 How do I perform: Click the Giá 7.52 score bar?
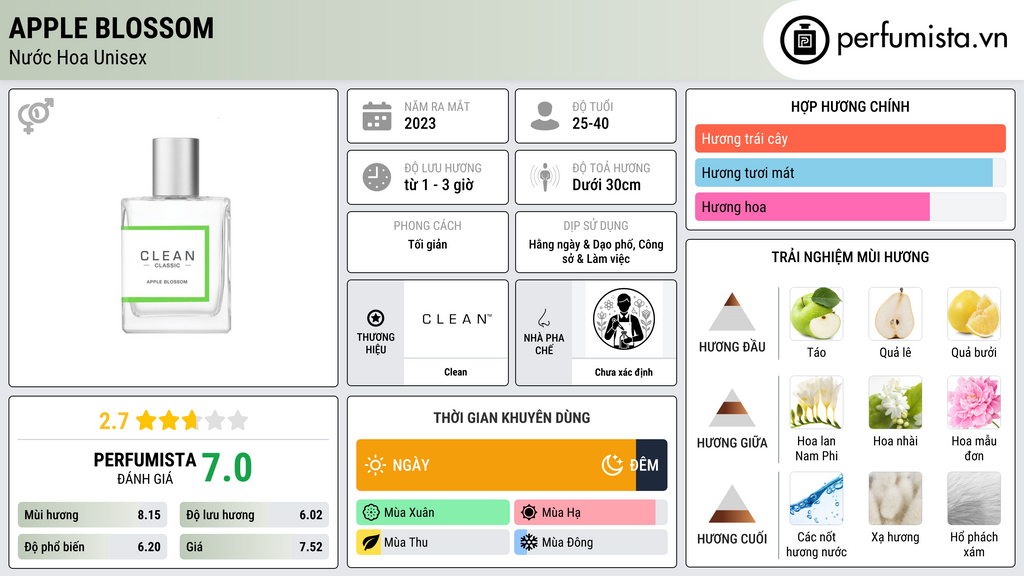pyautogui.click(x=254, y=547)
